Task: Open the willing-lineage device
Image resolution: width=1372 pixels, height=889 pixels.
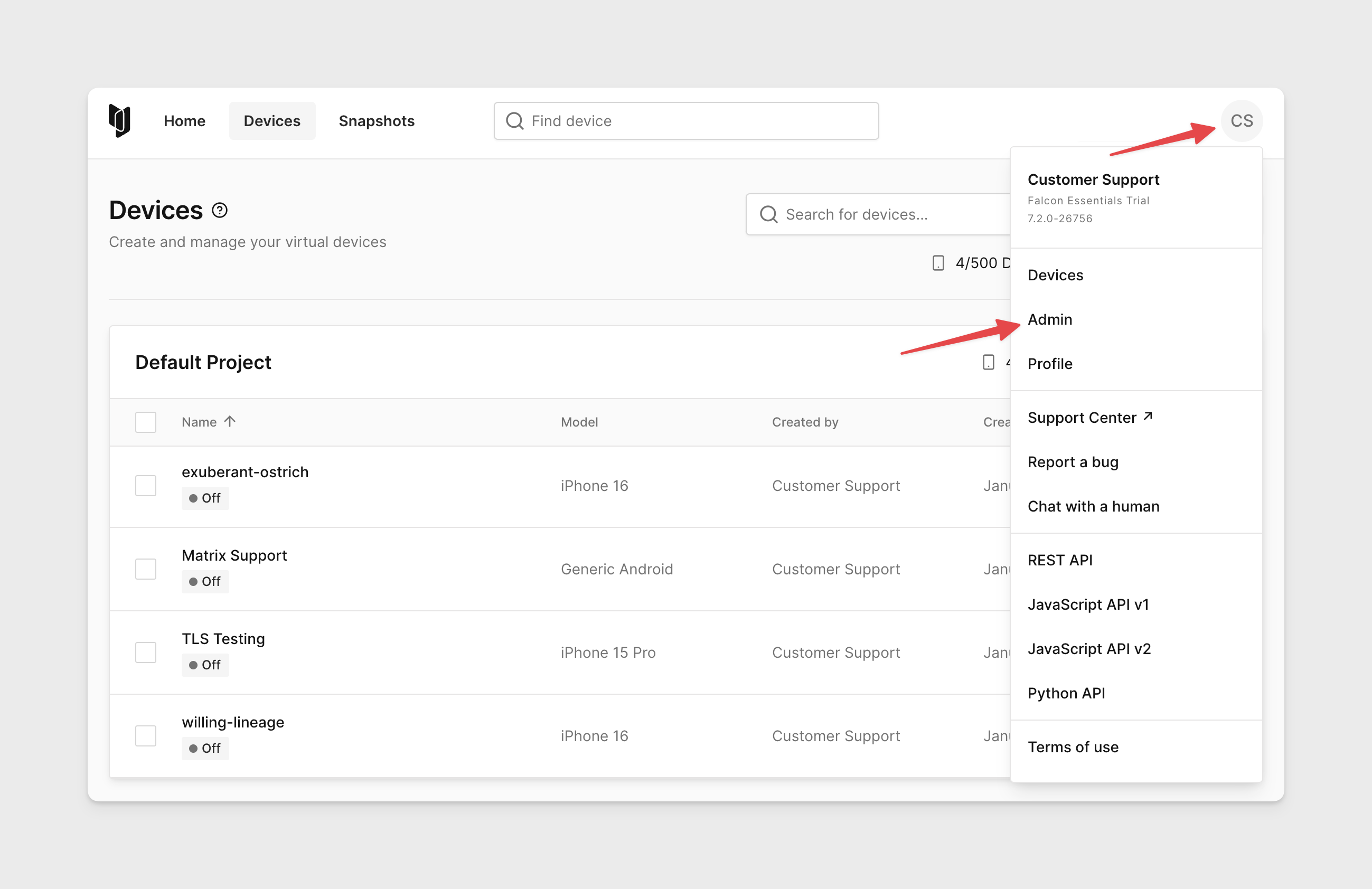Action: point(233,723)
